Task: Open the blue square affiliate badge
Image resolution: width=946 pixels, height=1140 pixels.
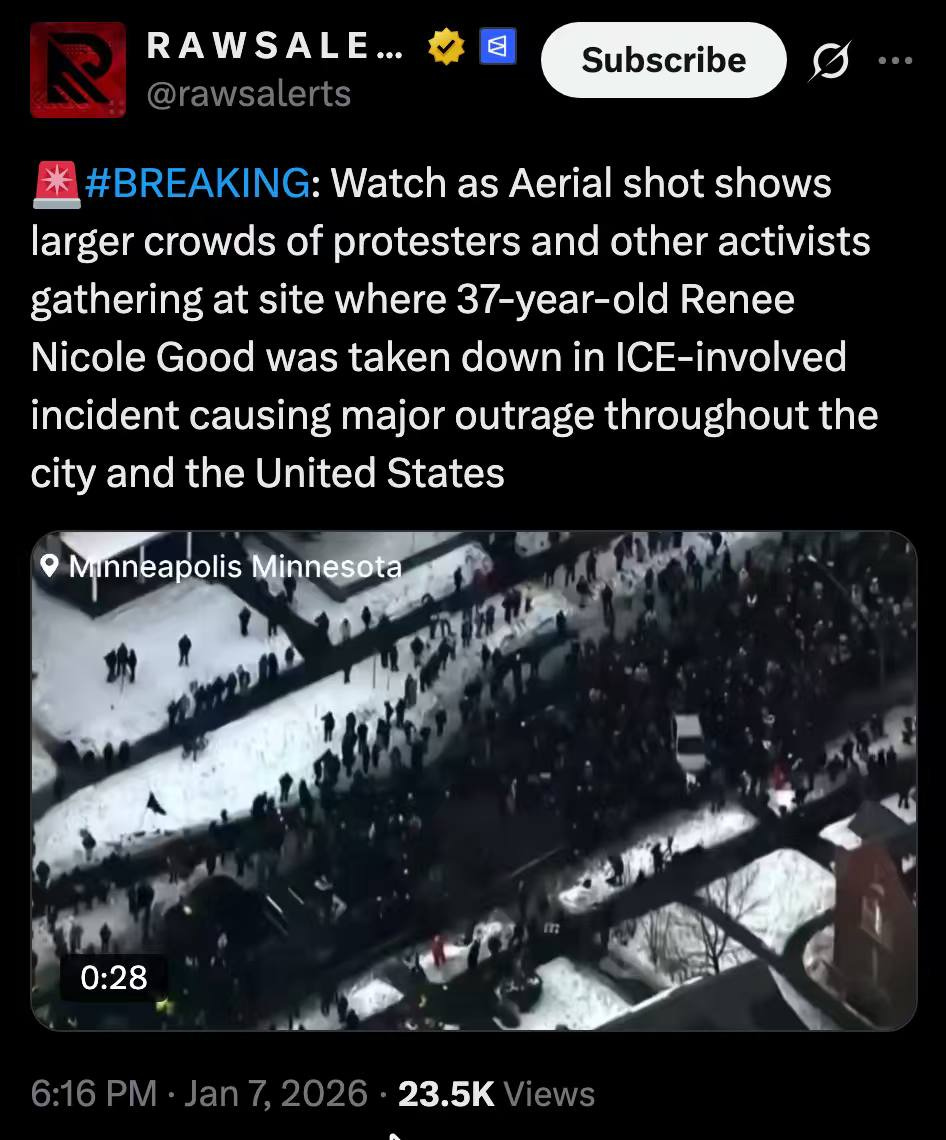Action: (498, 47)
